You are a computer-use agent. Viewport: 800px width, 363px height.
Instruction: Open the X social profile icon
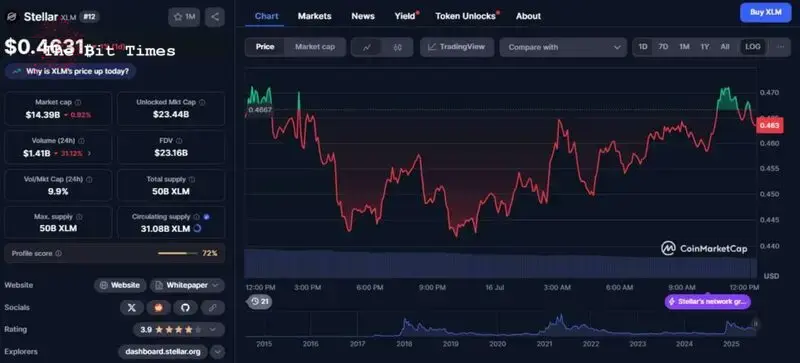(x=132, y=307)
